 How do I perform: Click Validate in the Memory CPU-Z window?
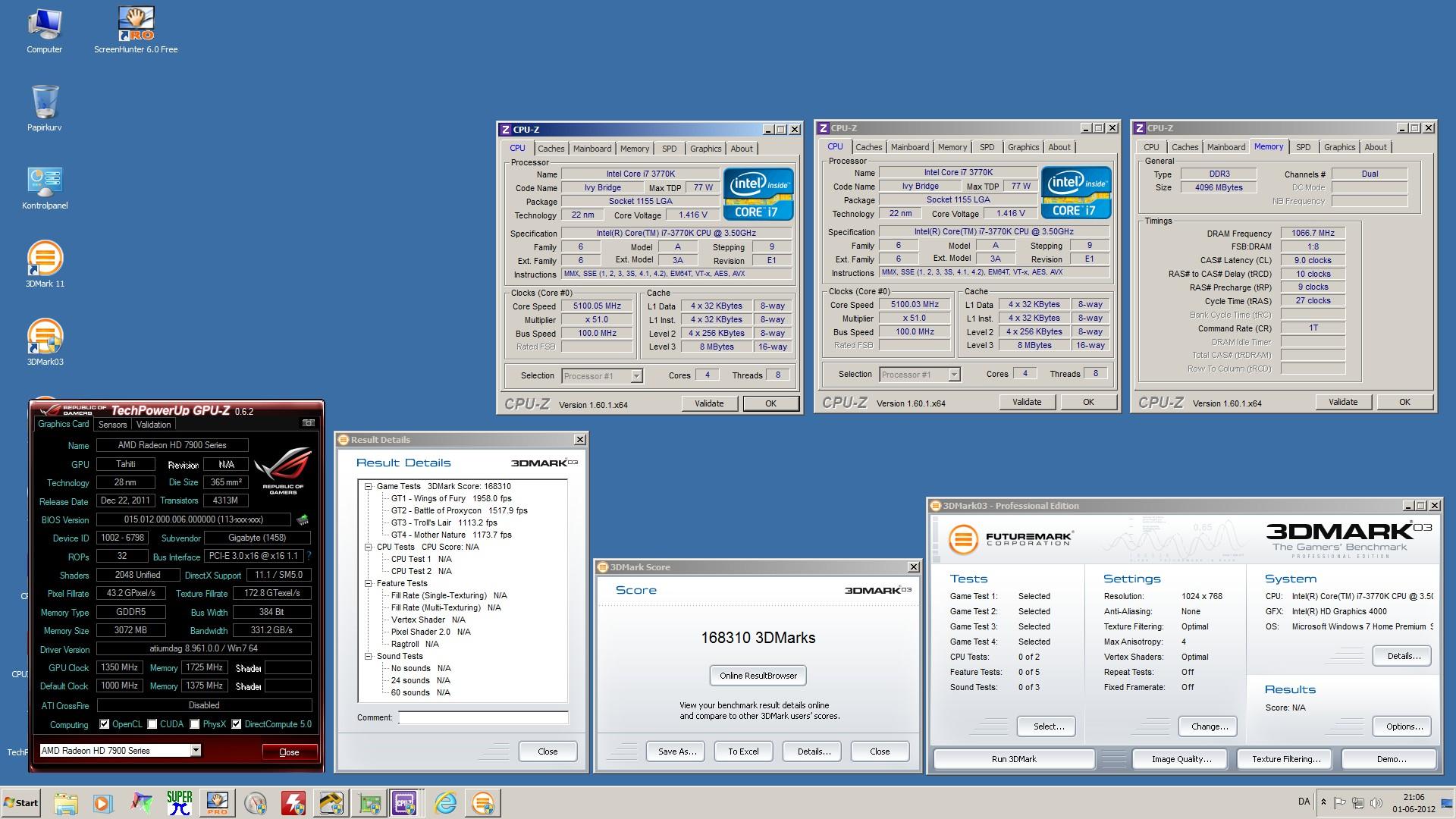(1343, 402)
